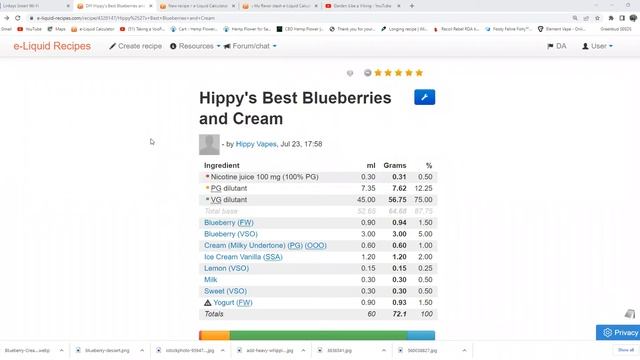Open the Cart Hemp Flower bookmark

(x=194, y=29)
